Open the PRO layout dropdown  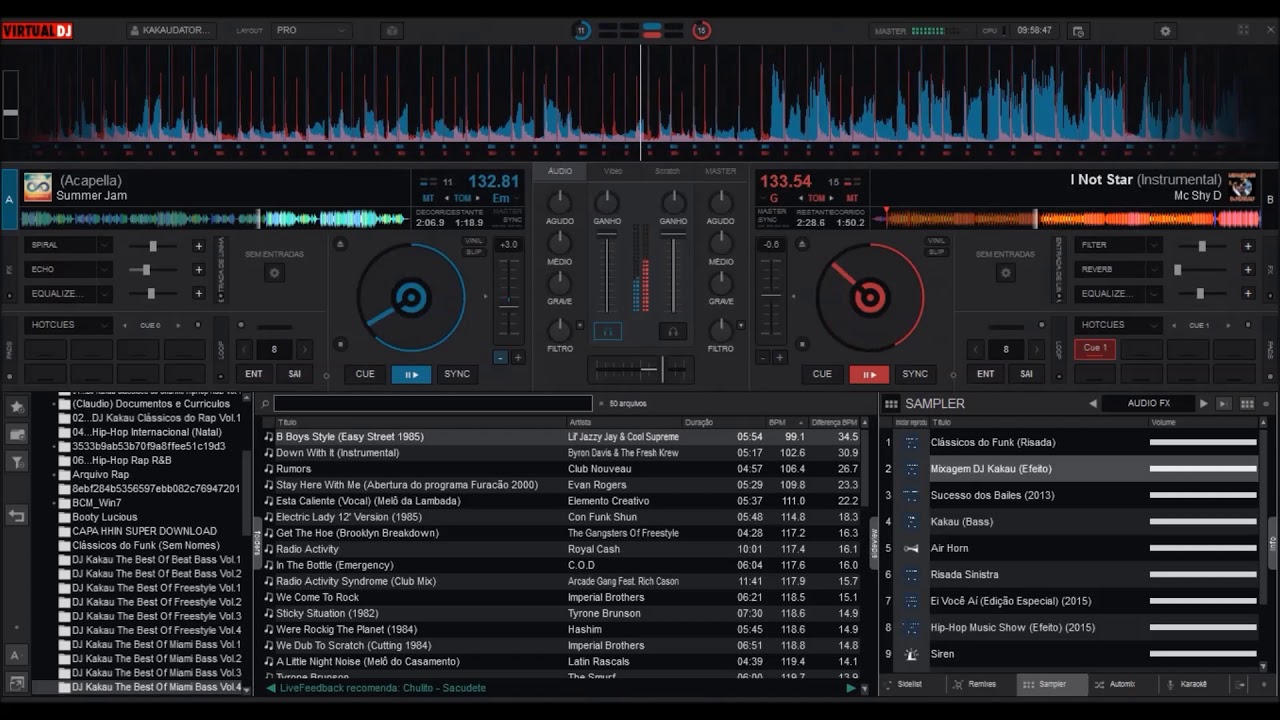coord(311,31)
